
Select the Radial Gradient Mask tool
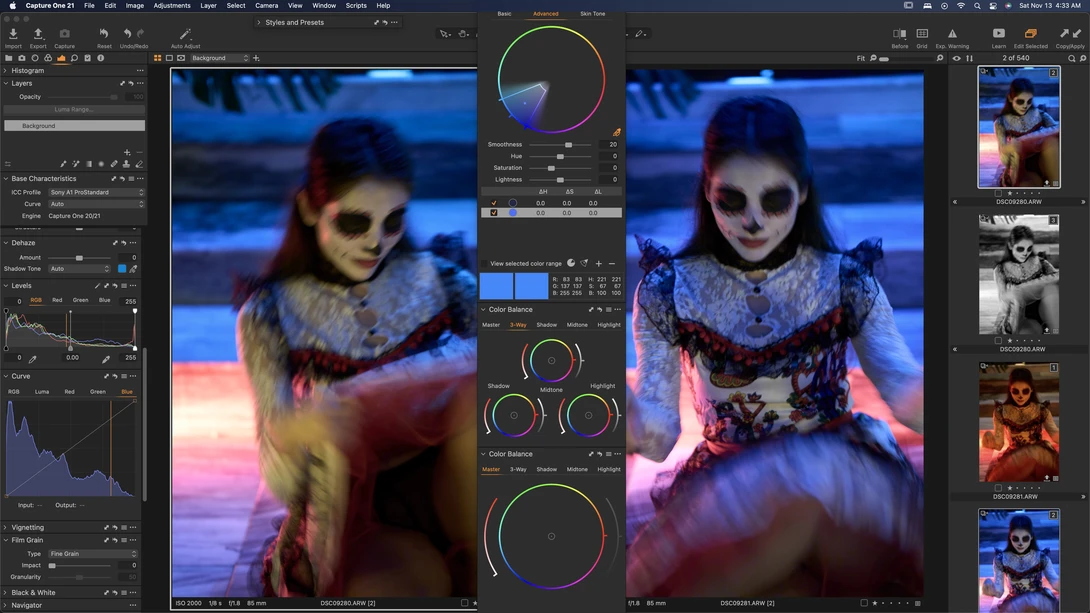coord(101,164)
